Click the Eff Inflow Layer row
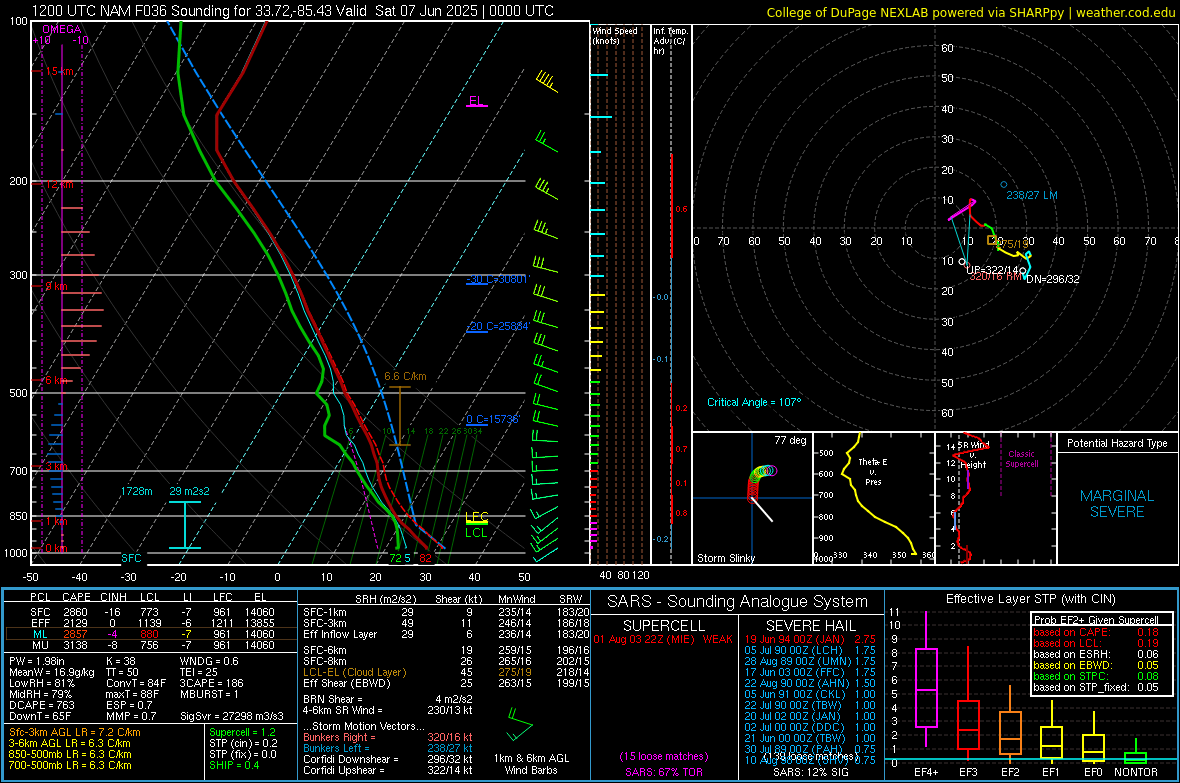The image size is (1180, 783). click(446, 634)
